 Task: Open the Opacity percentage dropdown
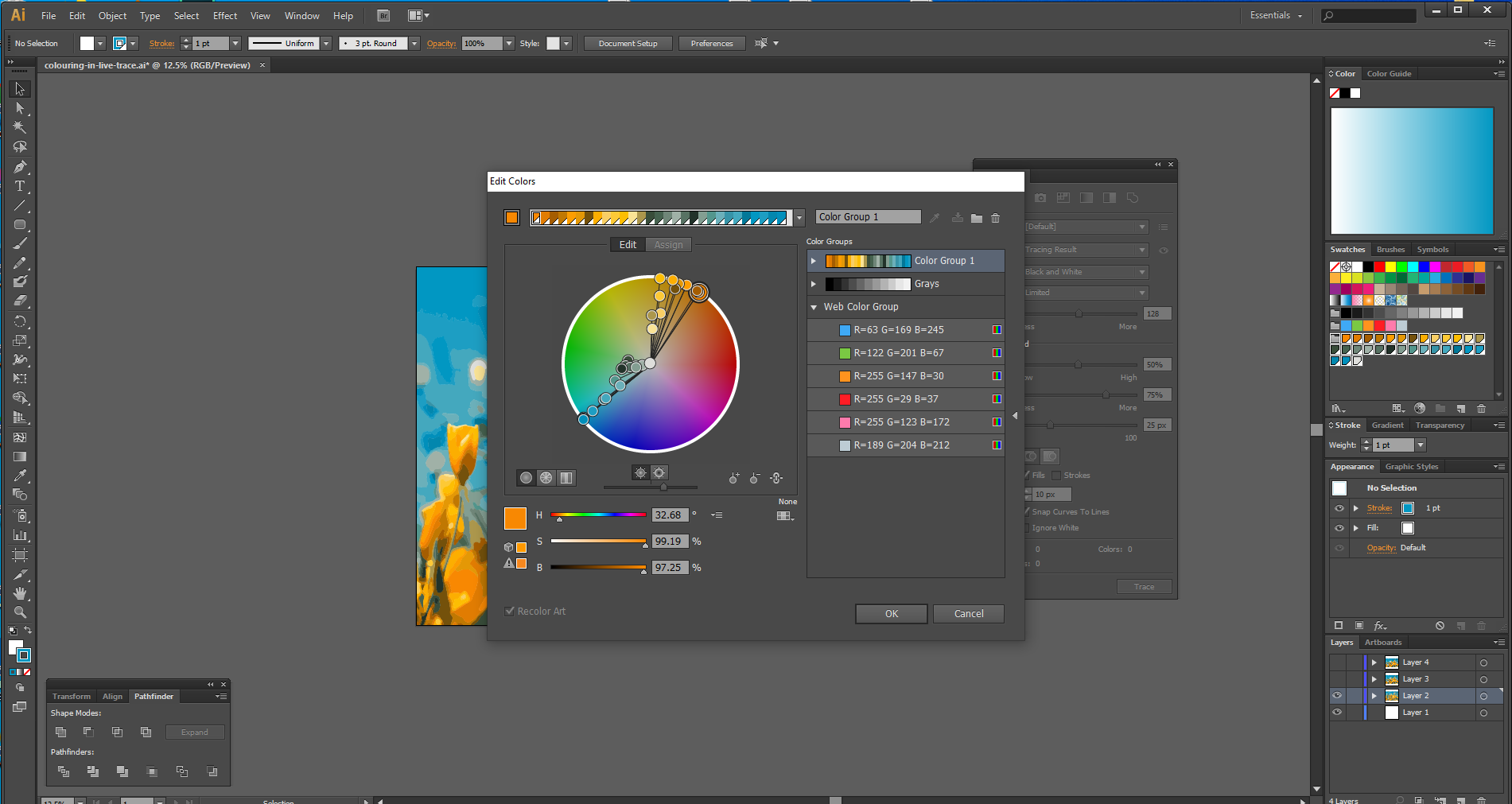click(509, 44)
